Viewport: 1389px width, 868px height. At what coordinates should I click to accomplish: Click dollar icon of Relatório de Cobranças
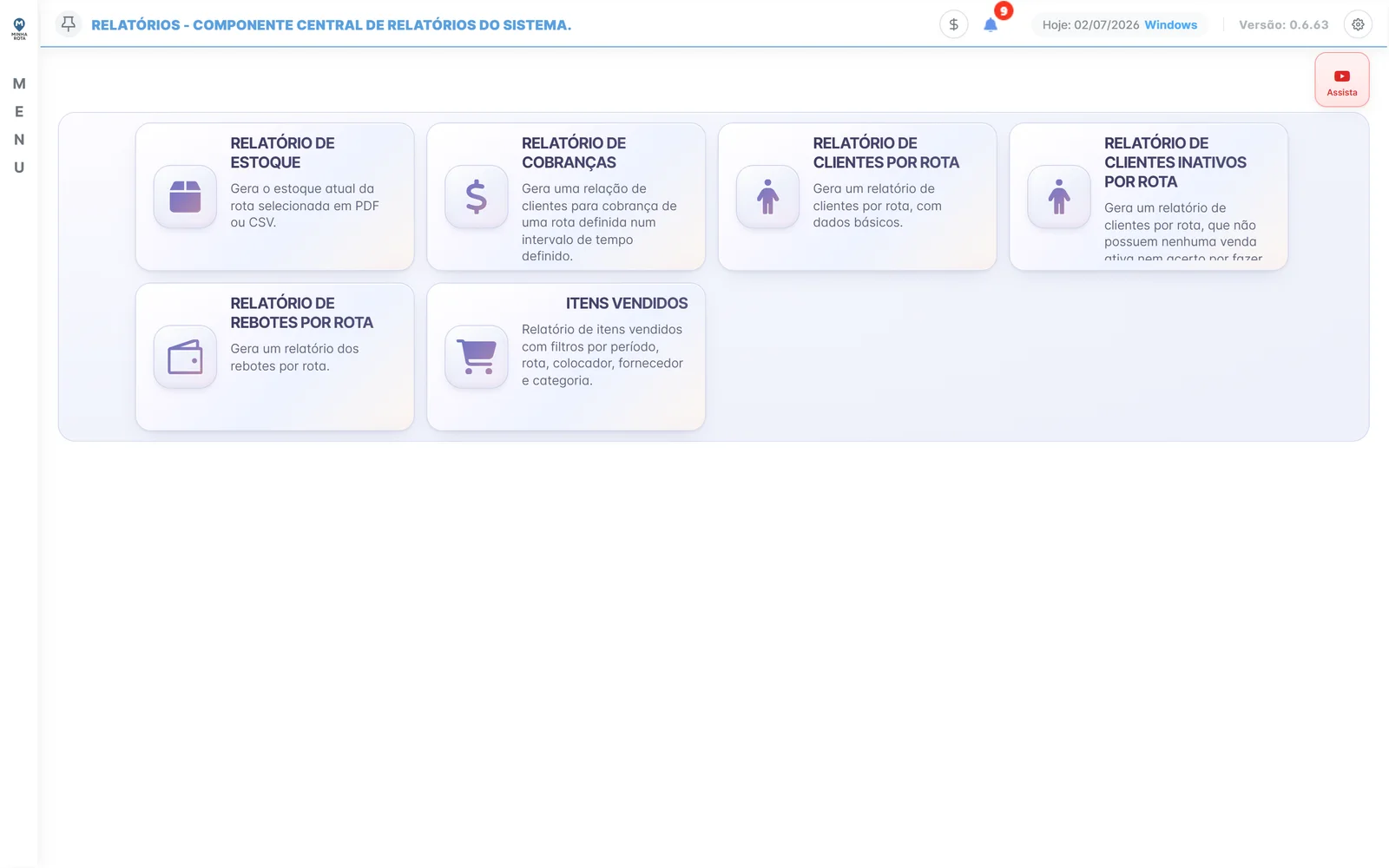(x=477, y=197)
